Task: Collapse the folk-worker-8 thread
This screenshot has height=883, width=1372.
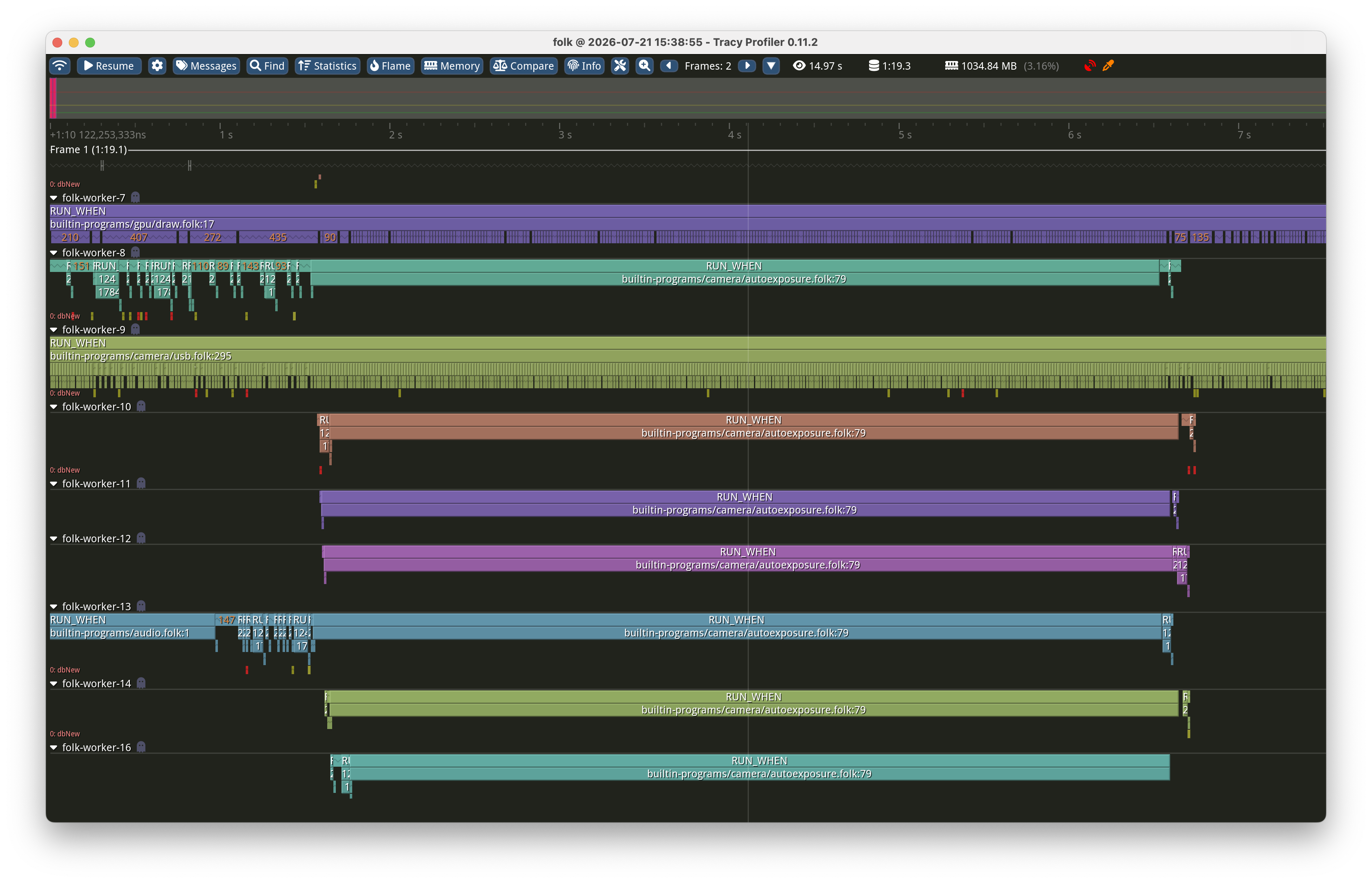Action: (x=54, y=252)
